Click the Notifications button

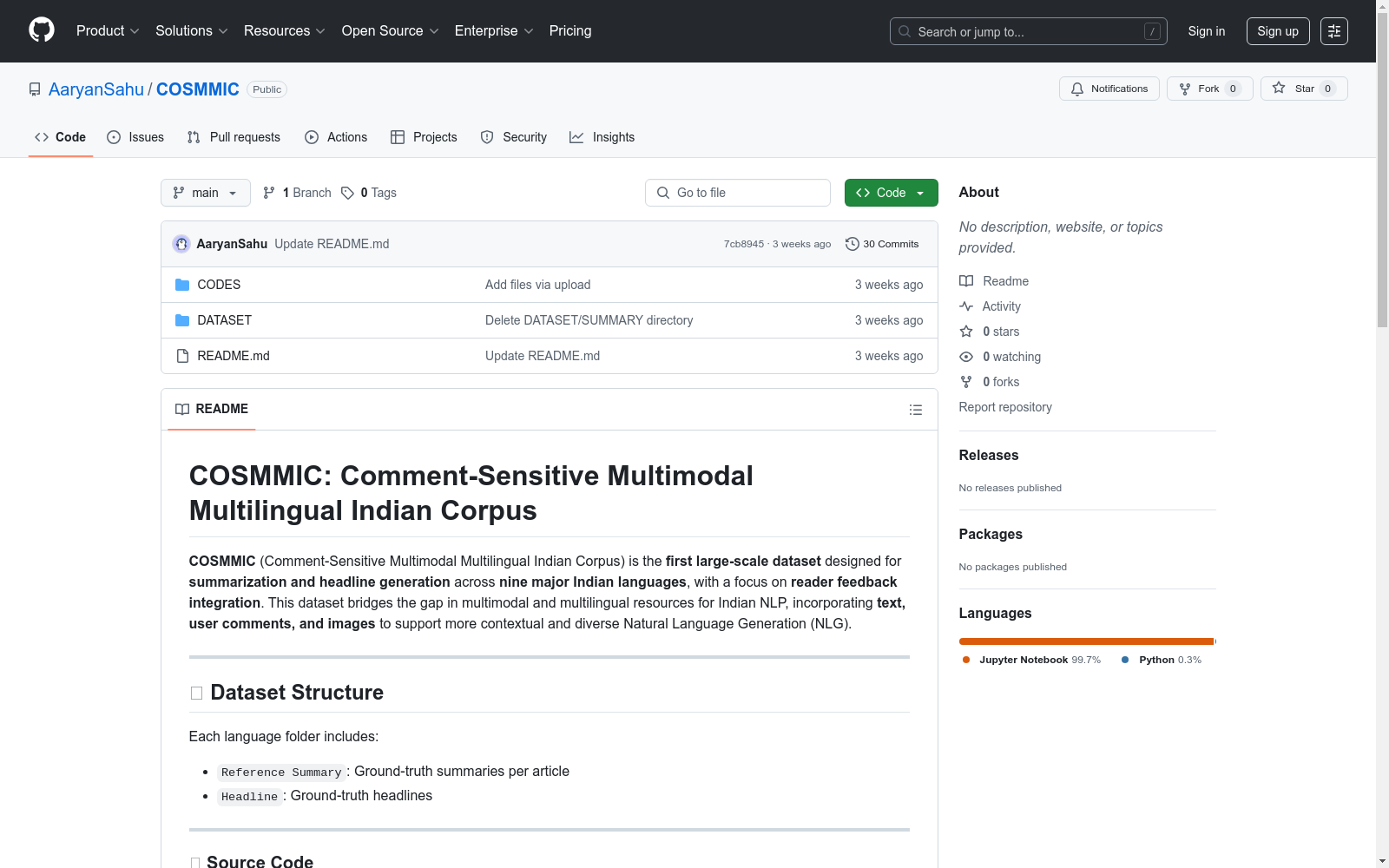1109,89
